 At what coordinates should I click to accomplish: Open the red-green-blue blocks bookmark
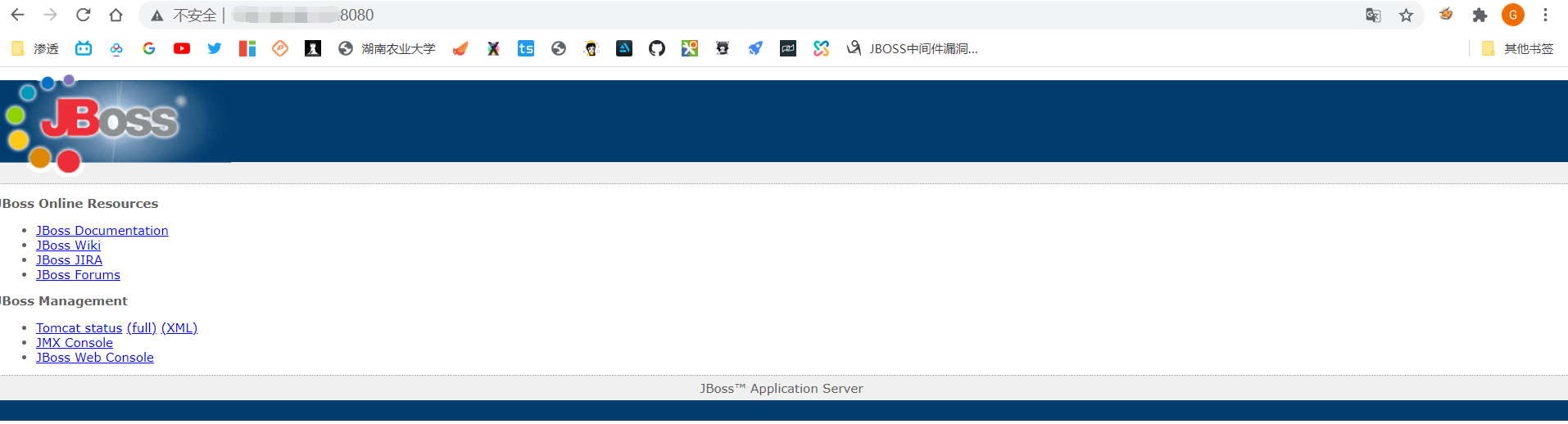pyautogui.click(x=247, y=48)
